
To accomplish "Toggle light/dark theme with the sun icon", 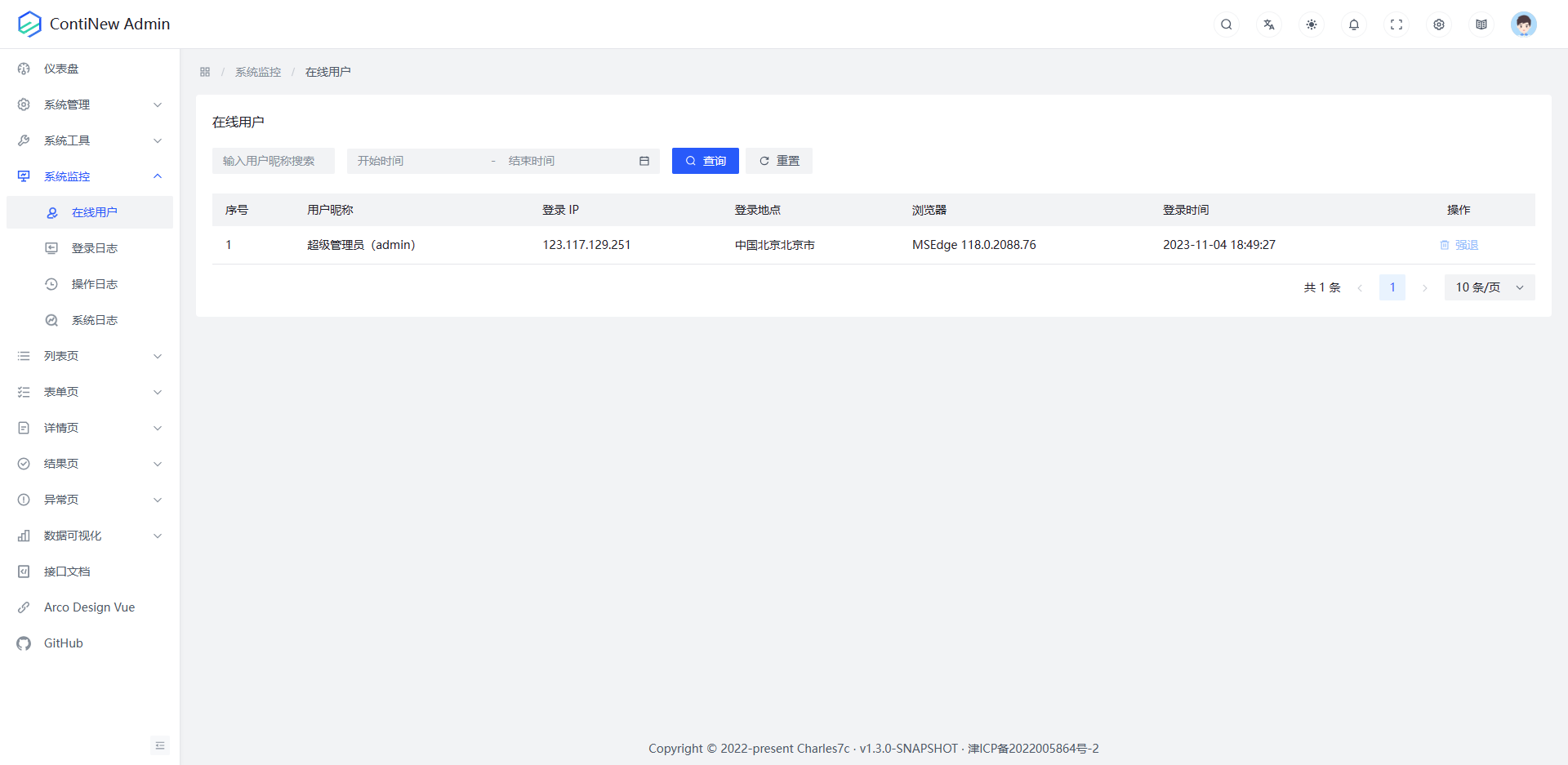I will pos(1311,24).
